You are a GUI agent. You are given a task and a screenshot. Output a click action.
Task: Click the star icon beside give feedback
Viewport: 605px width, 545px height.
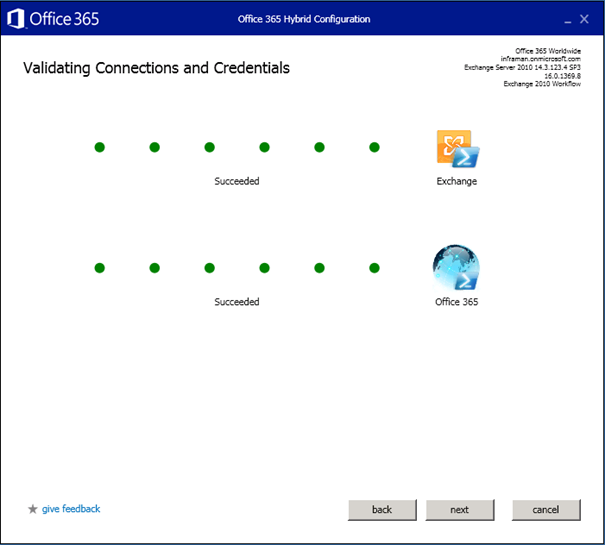point(33,509)
